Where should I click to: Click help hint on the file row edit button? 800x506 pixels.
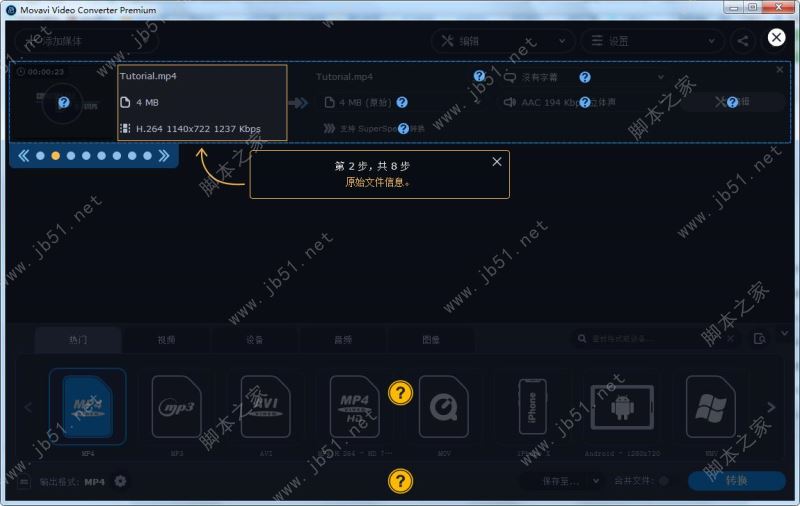pyautogui.click(x=732, y=103)
